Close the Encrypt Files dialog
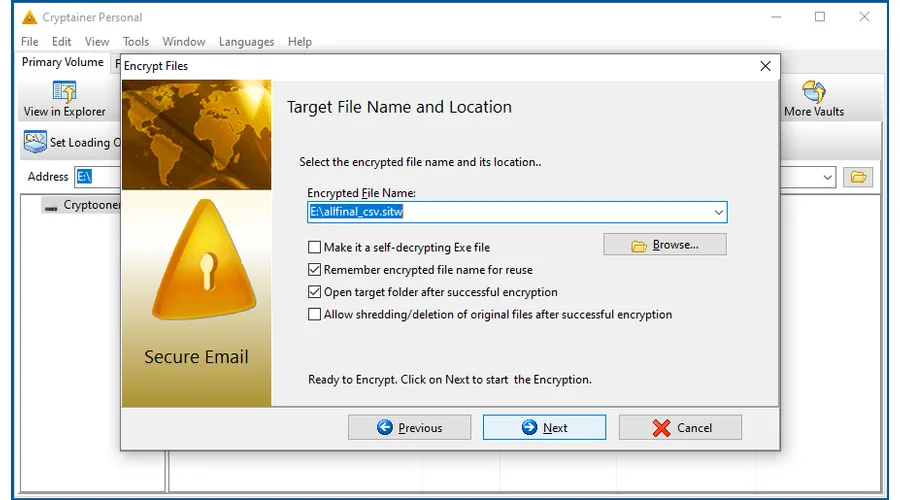Image resolution: width=900 pixels, height=500 pixels. tap(765, 66)
